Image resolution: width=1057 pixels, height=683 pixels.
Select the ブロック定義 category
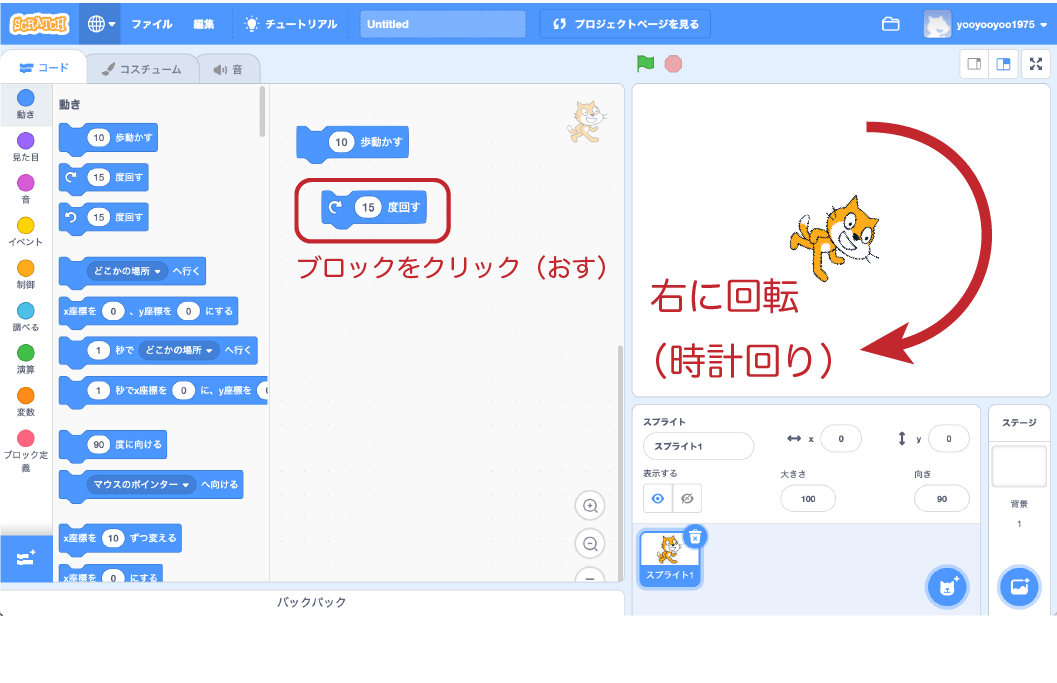tap(26, 451)
